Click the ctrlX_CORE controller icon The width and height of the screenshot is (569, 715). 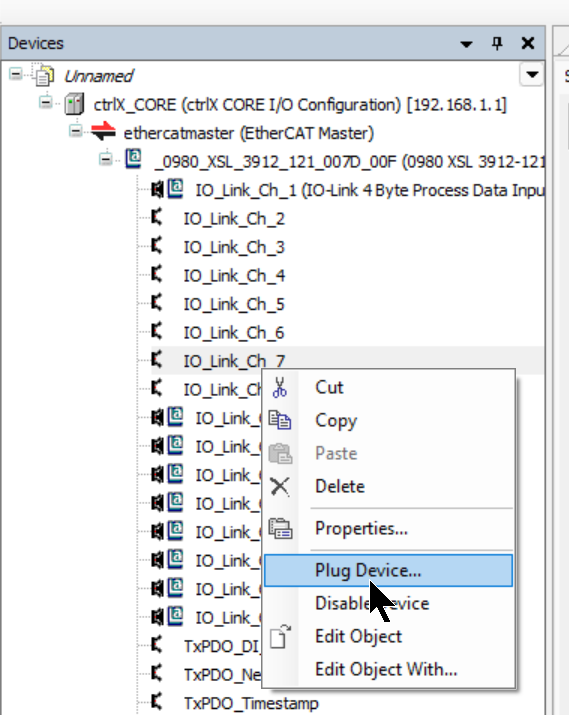(x=74, y=104)
